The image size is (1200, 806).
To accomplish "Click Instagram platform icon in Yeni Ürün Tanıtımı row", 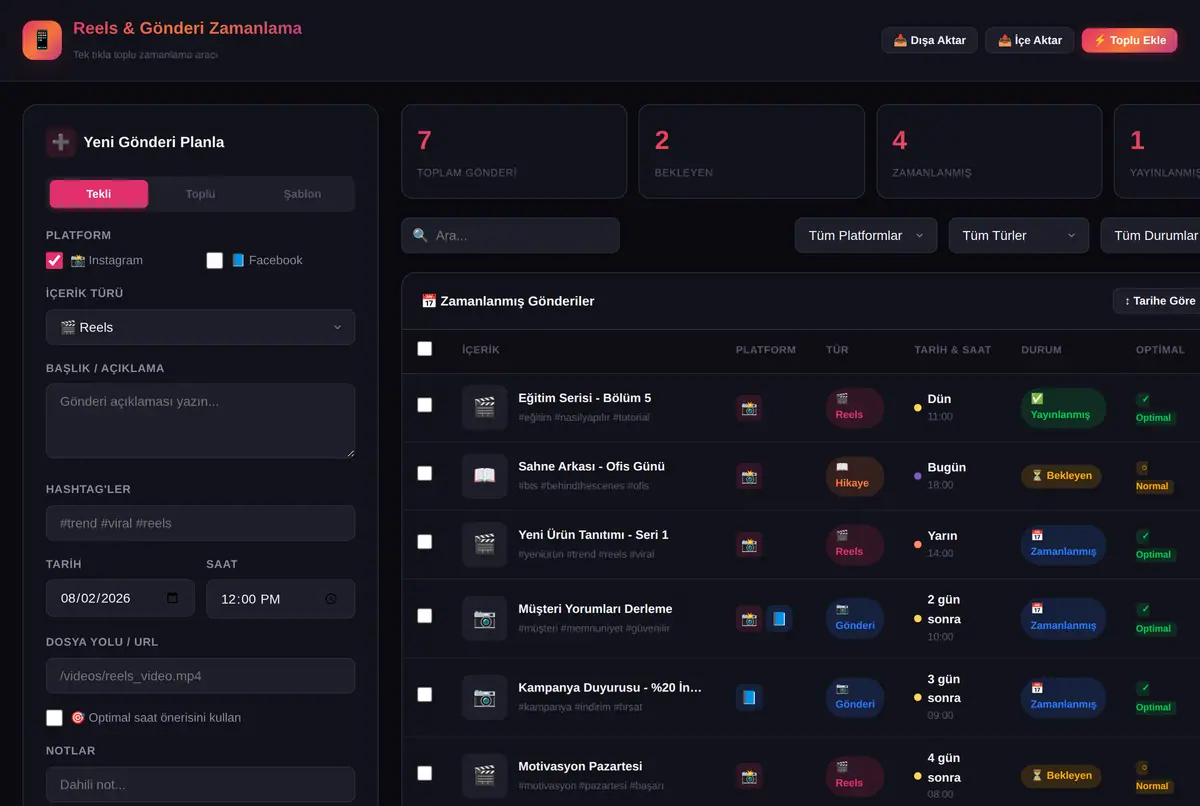I will (x=749, y=544).
